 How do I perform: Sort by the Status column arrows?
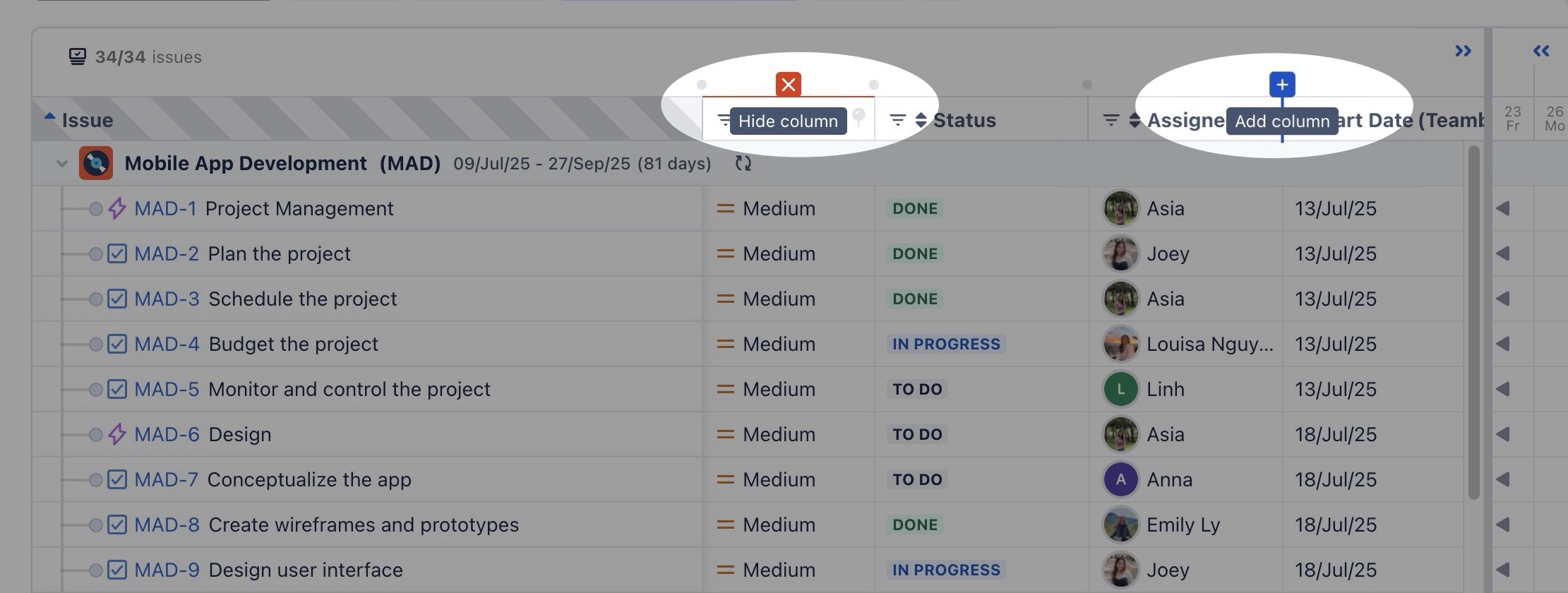point(921,121)
